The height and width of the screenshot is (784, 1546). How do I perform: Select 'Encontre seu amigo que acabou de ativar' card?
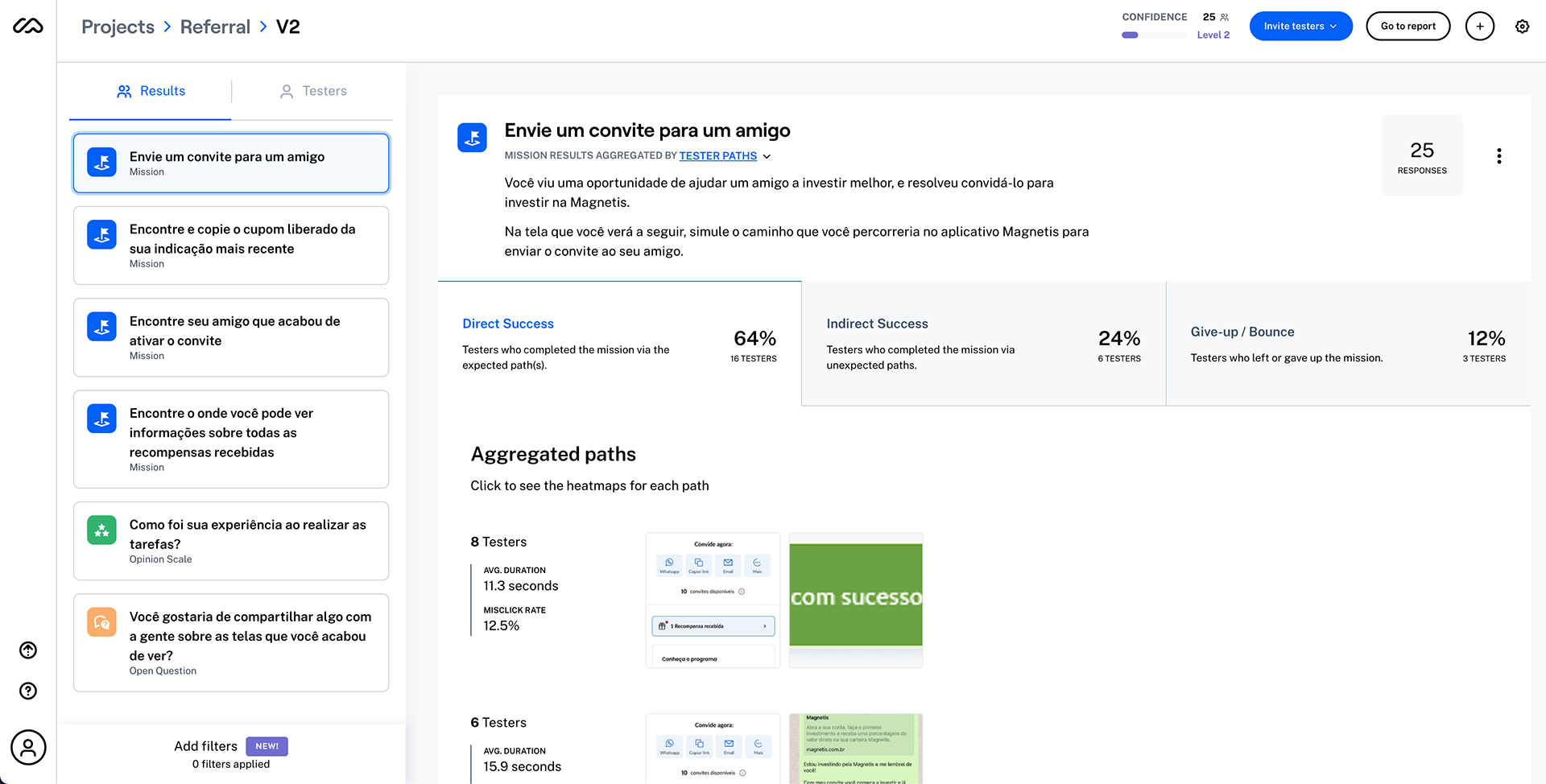pos(231,337)
